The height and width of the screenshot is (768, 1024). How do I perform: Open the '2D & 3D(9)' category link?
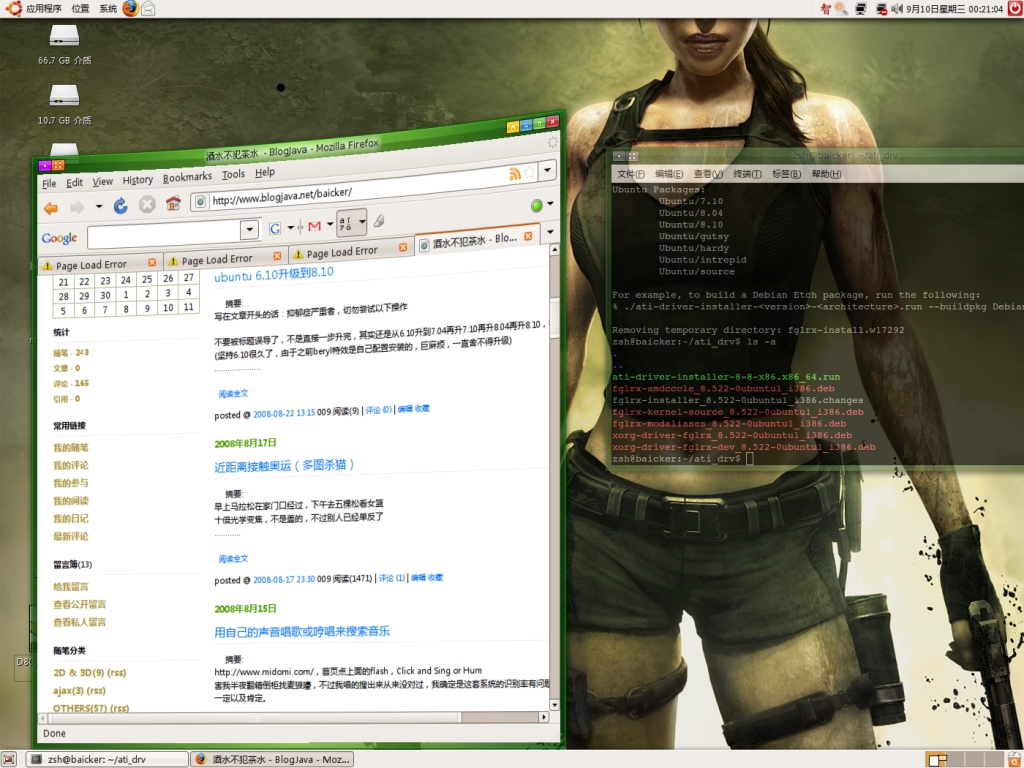point(79,673)
